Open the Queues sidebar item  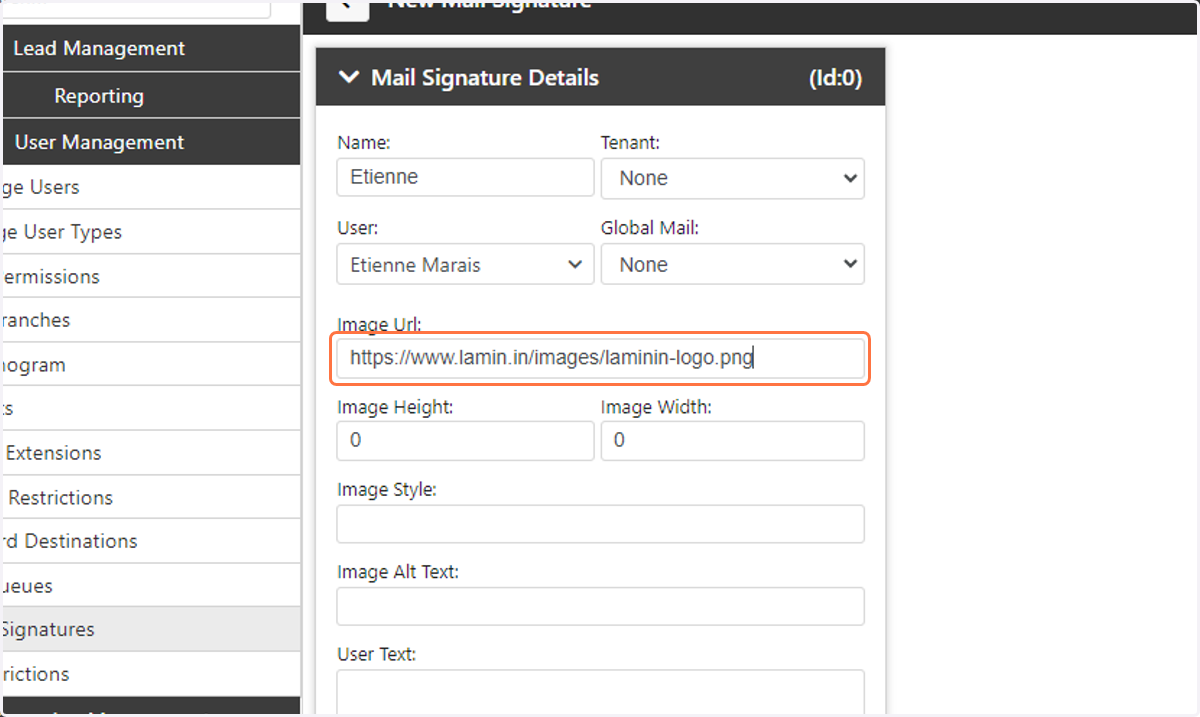click(150, 586)
